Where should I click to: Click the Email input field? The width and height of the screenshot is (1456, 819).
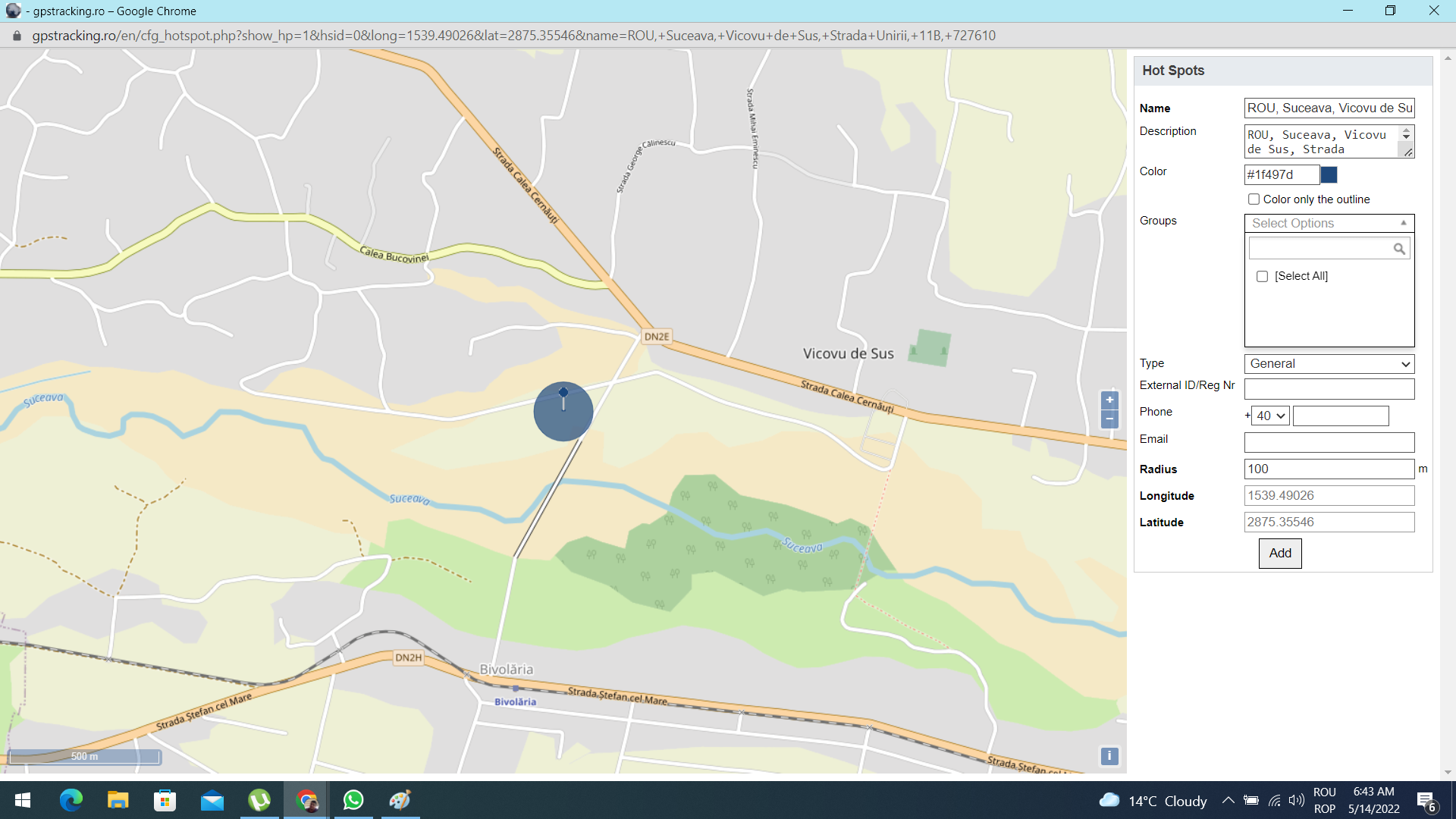(1329, 442)
